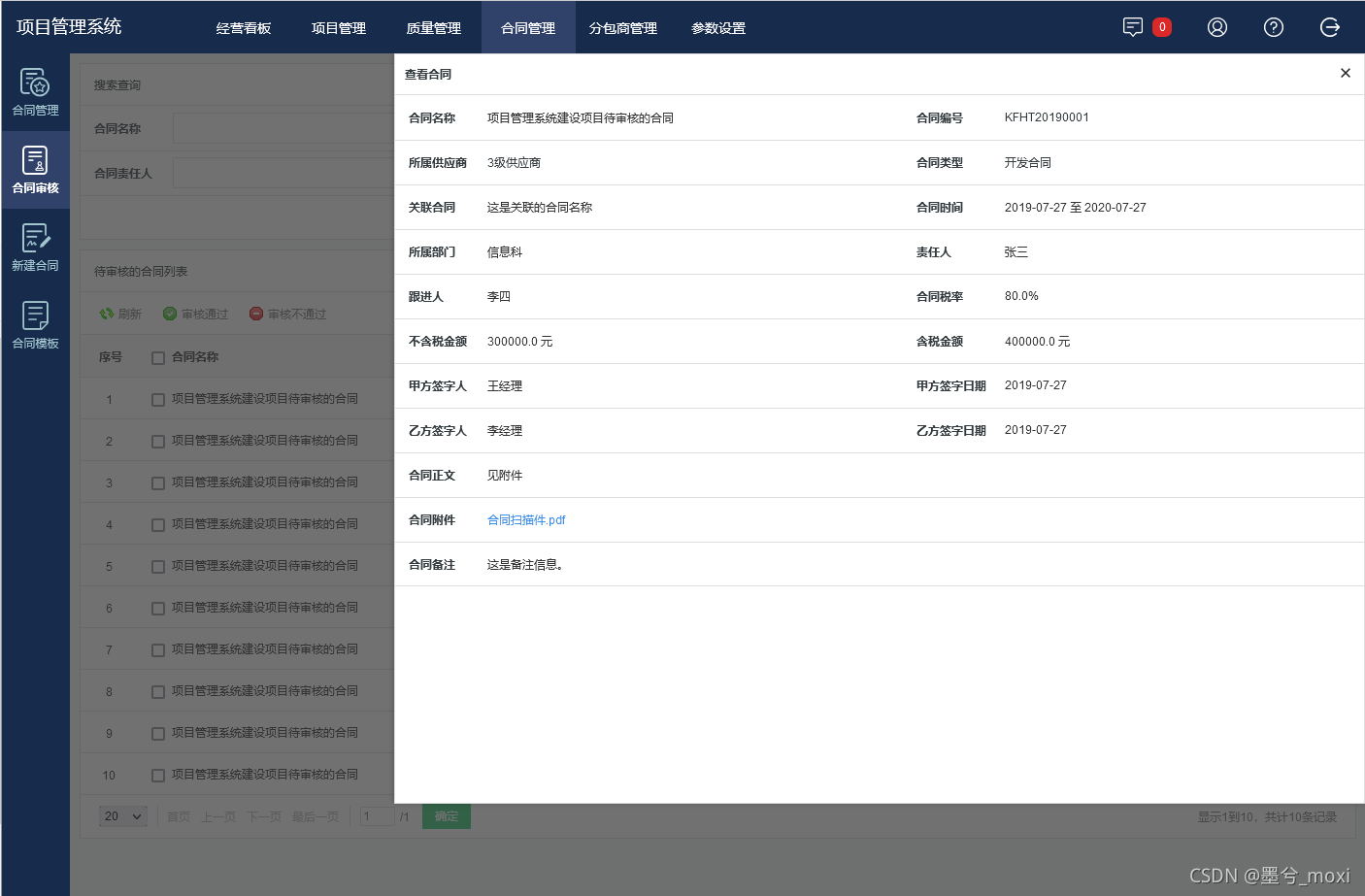1365x896 pixels.
Task: Click the help question mark icon
Action: coord(1274,27)
